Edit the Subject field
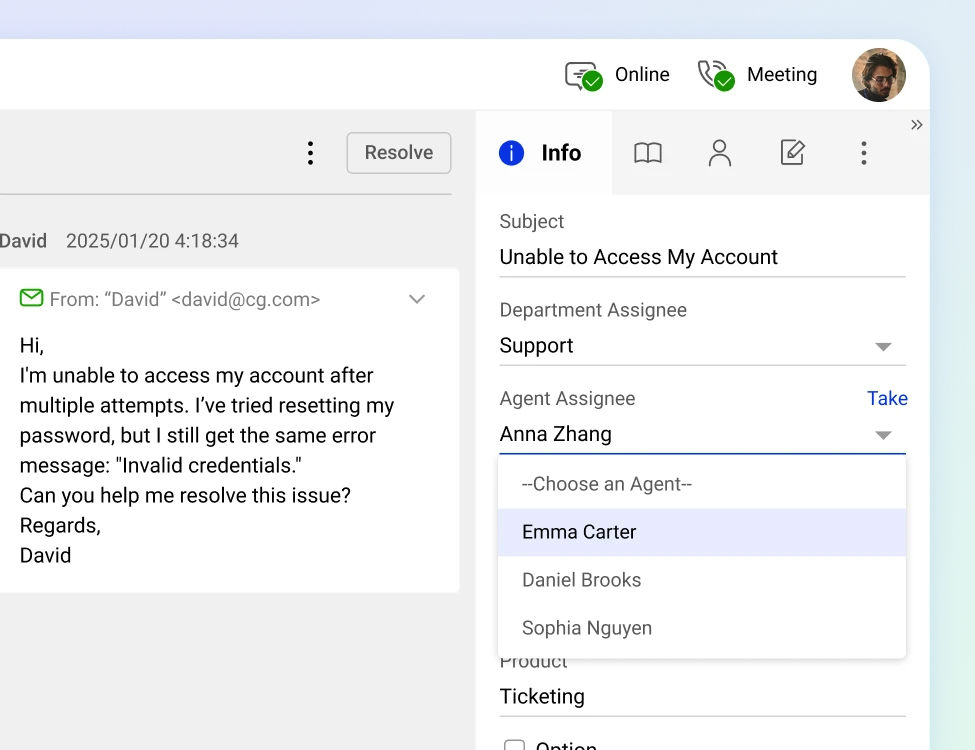Screen dimensions: 975x750 click(x=702, y=257)
